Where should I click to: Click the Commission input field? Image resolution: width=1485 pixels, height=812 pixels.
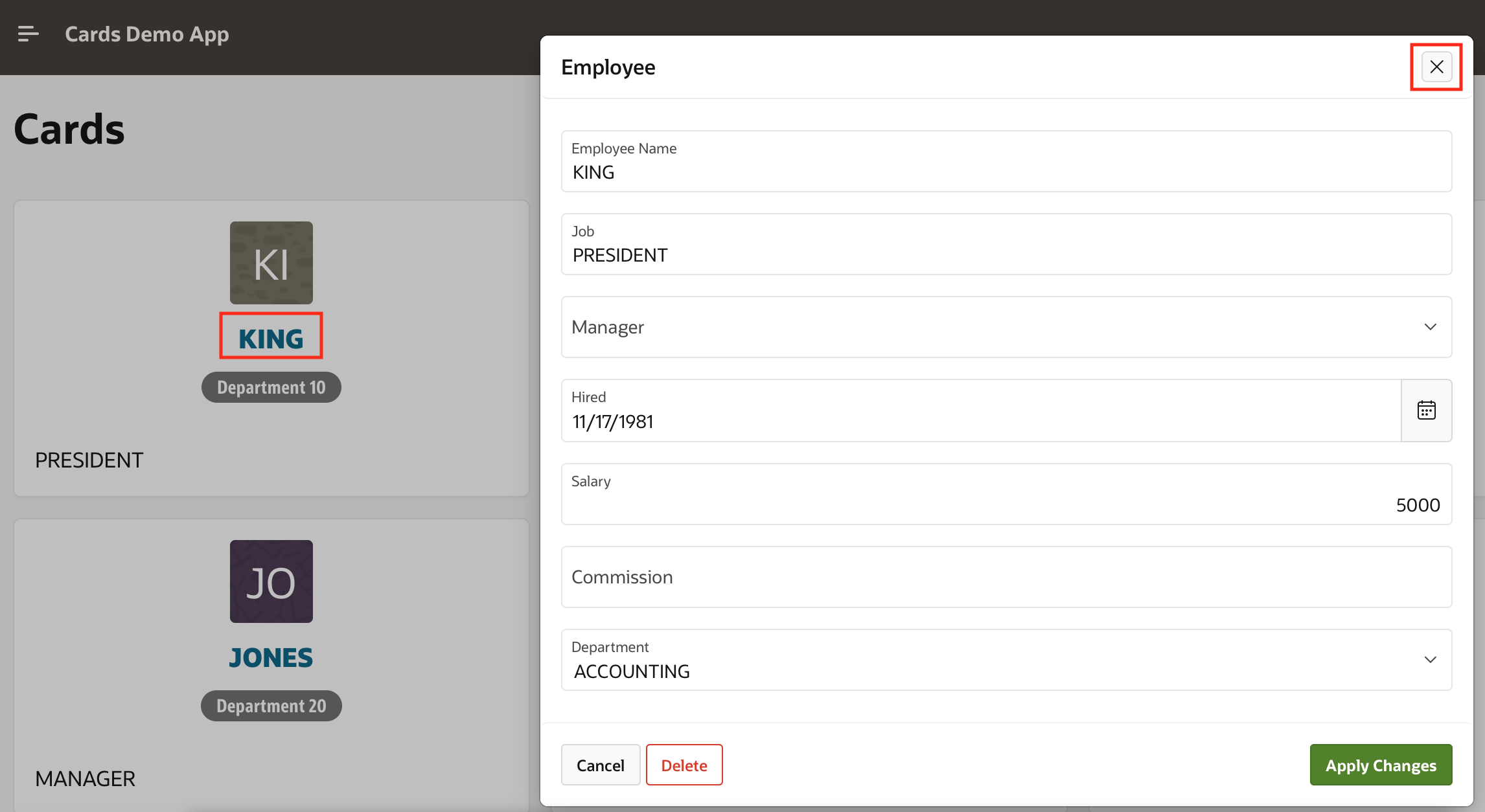pos(1006,577)
